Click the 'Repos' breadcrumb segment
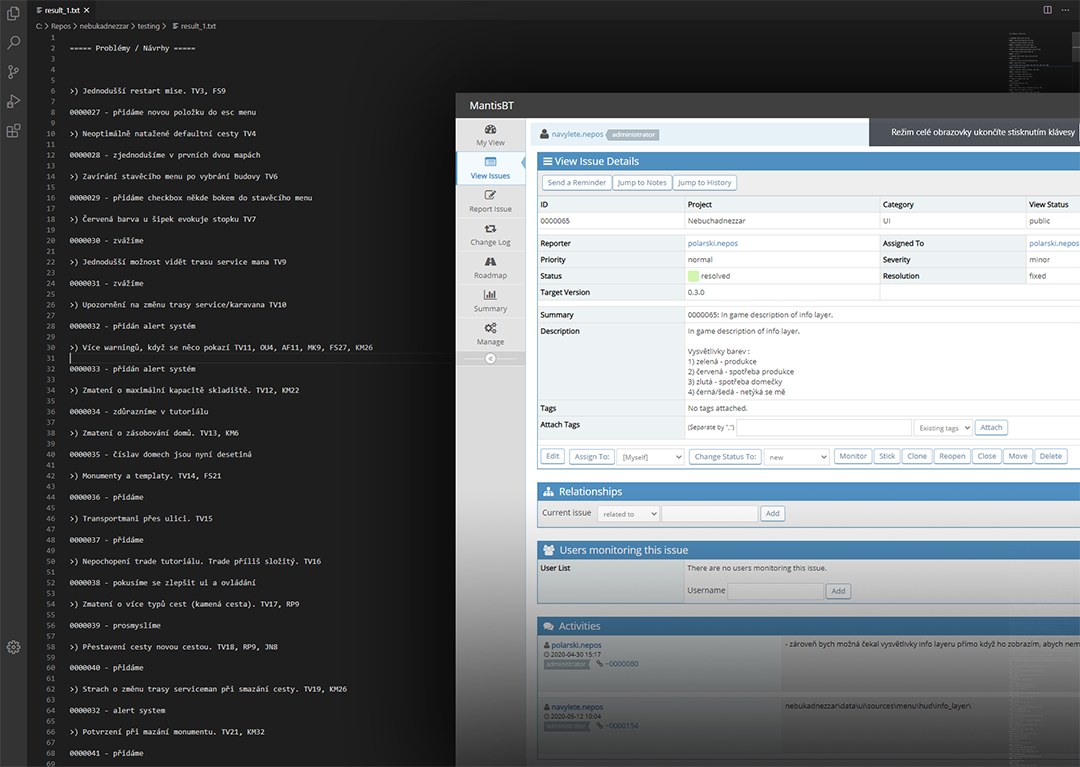1080x767 pixels. click(x=61, y=26)
